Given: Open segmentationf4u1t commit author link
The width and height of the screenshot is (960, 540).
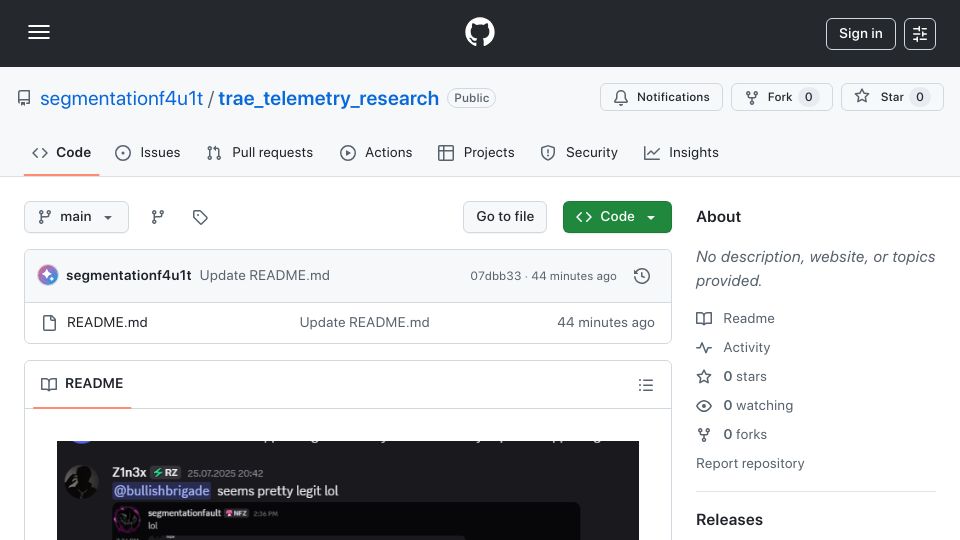Looking at the screenshot, I should pos(129,276).
